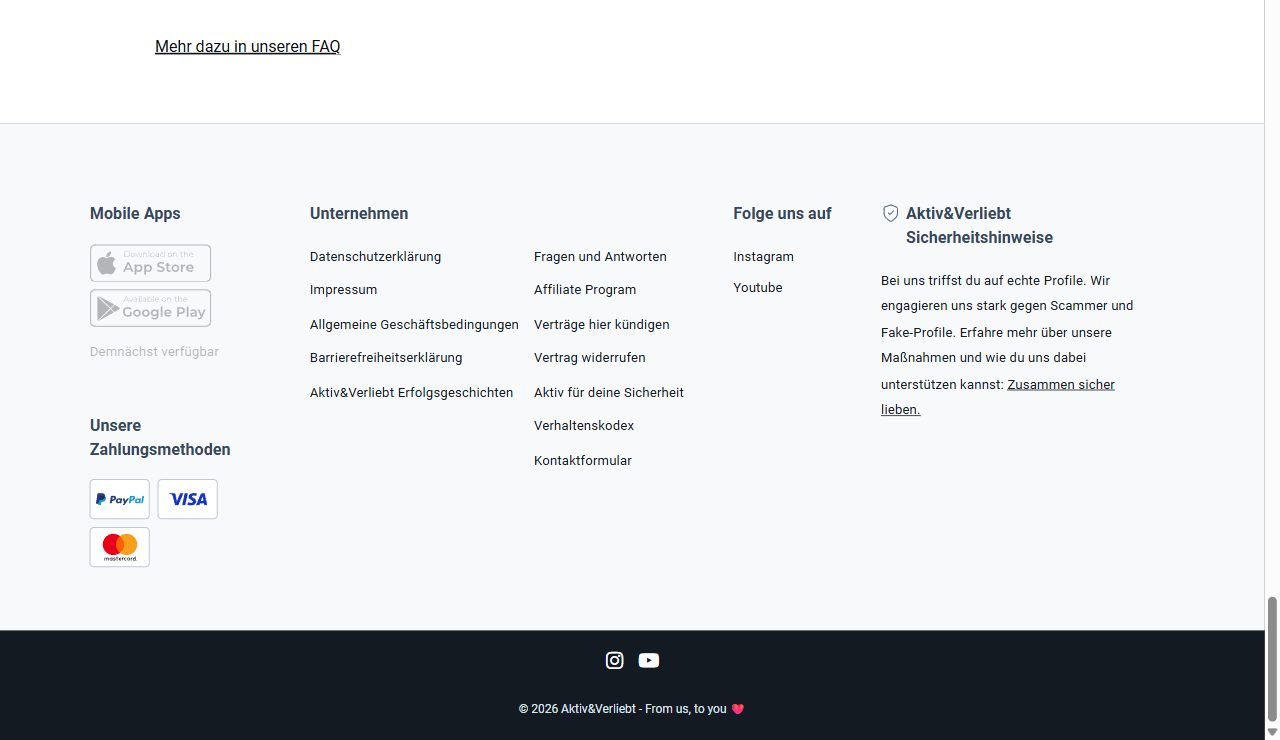Open Barrierefreiheitserklärung link
The width and height of the screenshot is (1280, 740).
[386, 358]
